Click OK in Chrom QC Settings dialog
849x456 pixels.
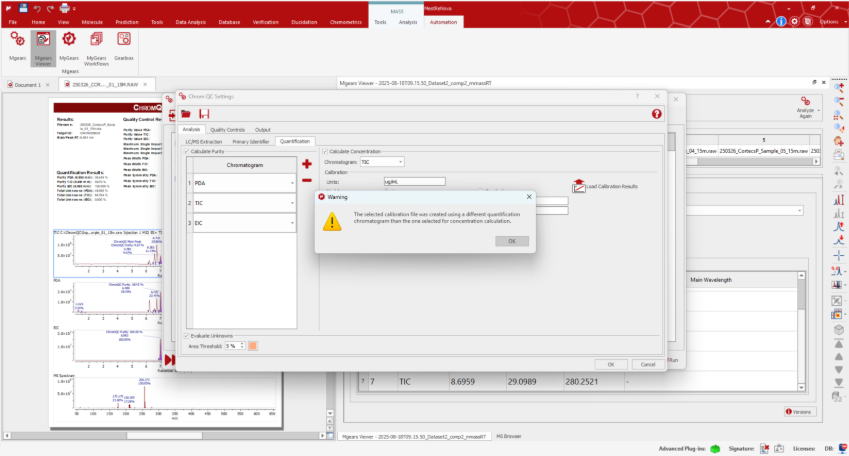[611, 364]
